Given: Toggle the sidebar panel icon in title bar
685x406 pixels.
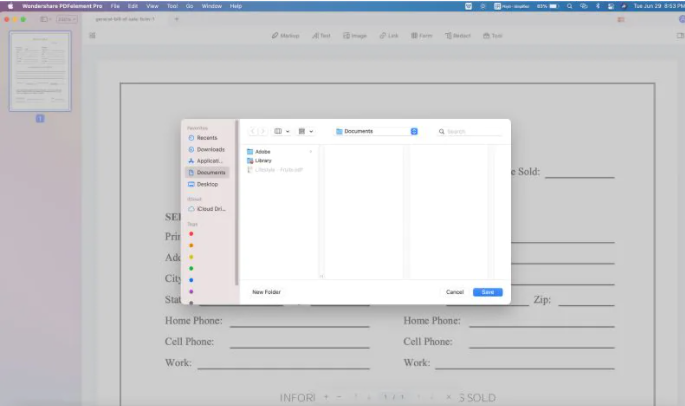Looking at the screenshot, I should pyautogui.click(x=45, y=19).
